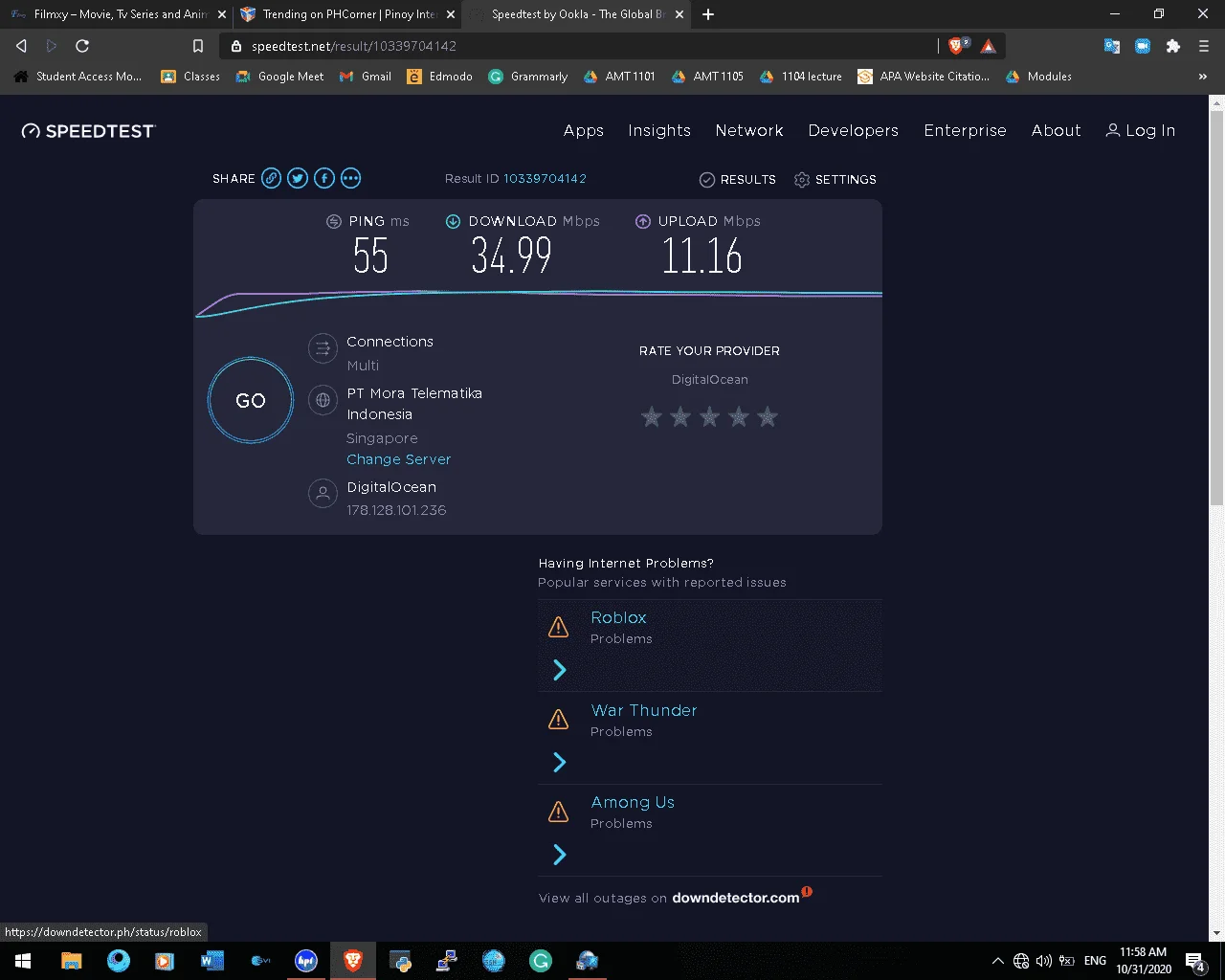The width and height of the screenshot is (1225, 980).
Task: Go back to the previous page
Action: tap(21, 46)
